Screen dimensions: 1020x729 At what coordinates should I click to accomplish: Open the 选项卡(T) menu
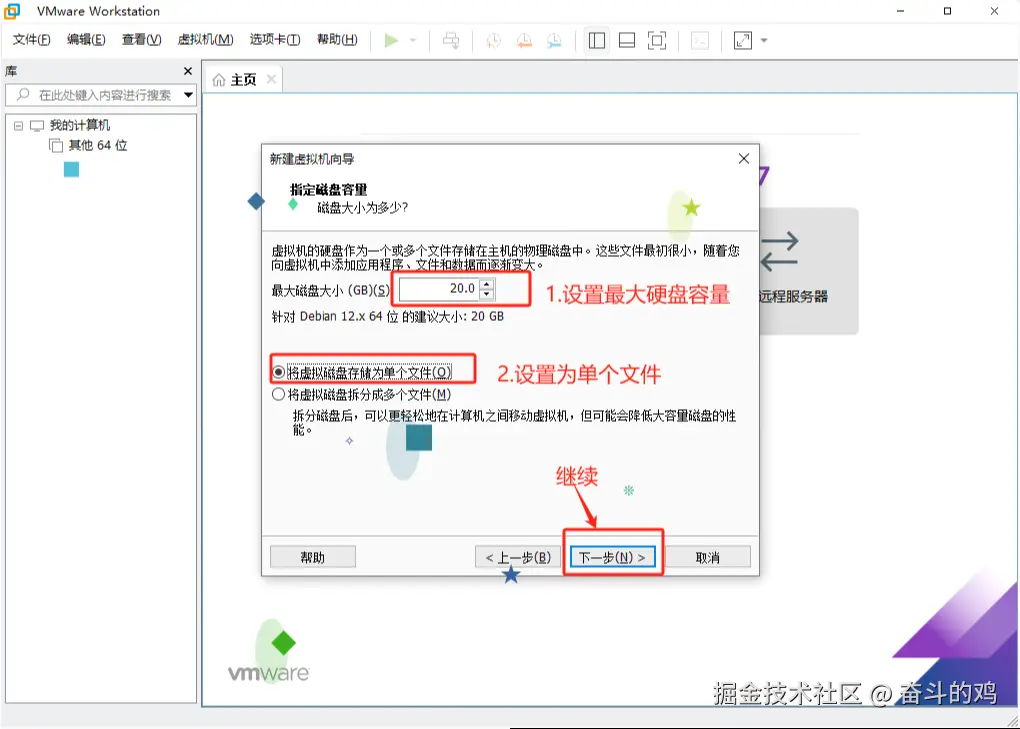pyautogui.click(x=275, y=40)
